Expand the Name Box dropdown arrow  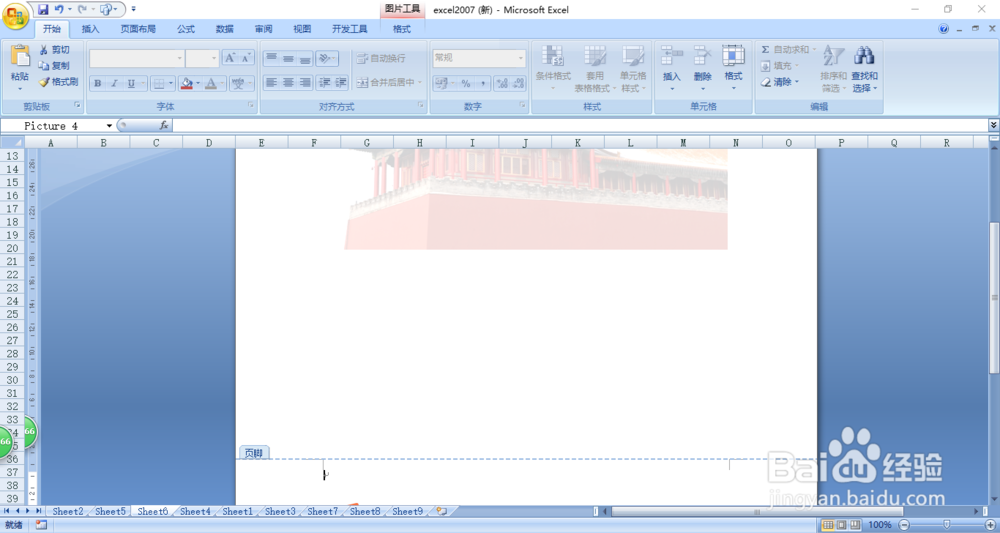tap(109, 126)
